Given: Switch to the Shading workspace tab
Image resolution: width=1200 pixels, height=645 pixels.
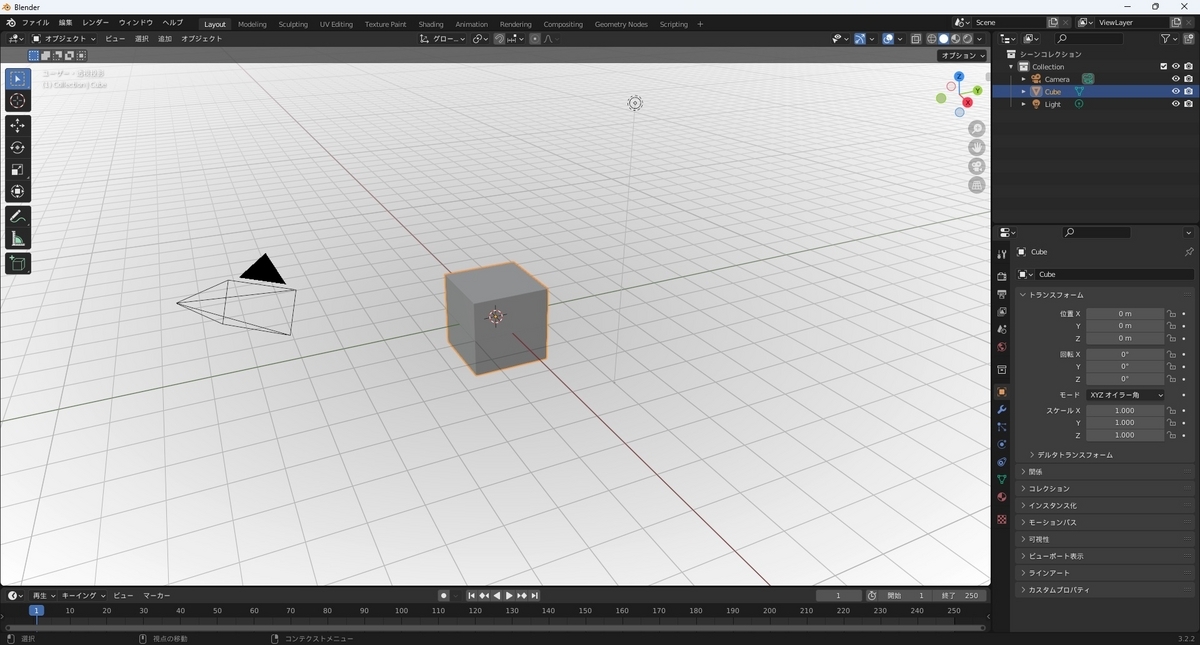Looking at the screenshot, I should [x=431, y=24].
